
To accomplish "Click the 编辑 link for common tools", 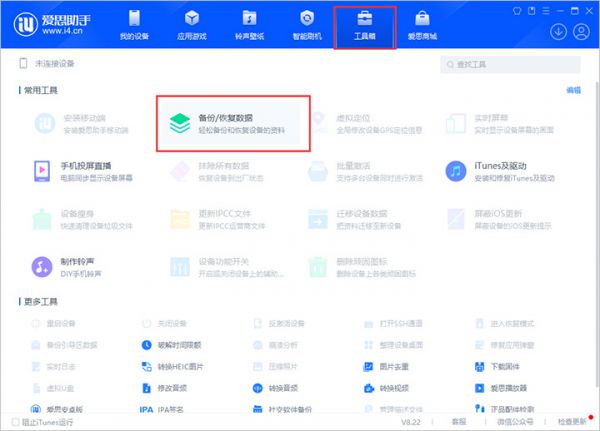I will (x=574, y=90).
